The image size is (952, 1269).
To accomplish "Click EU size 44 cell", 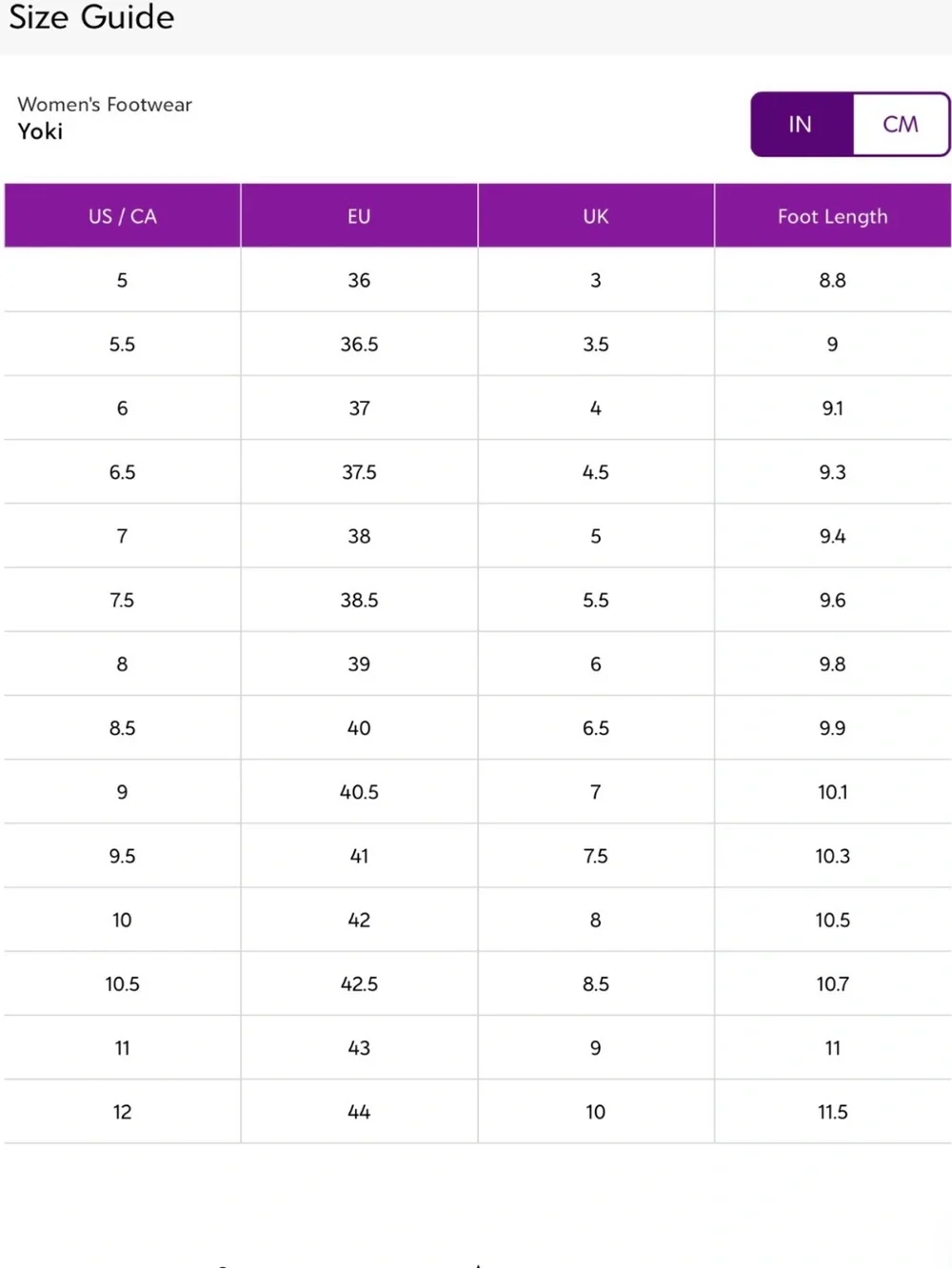I will coord(359,1112).
